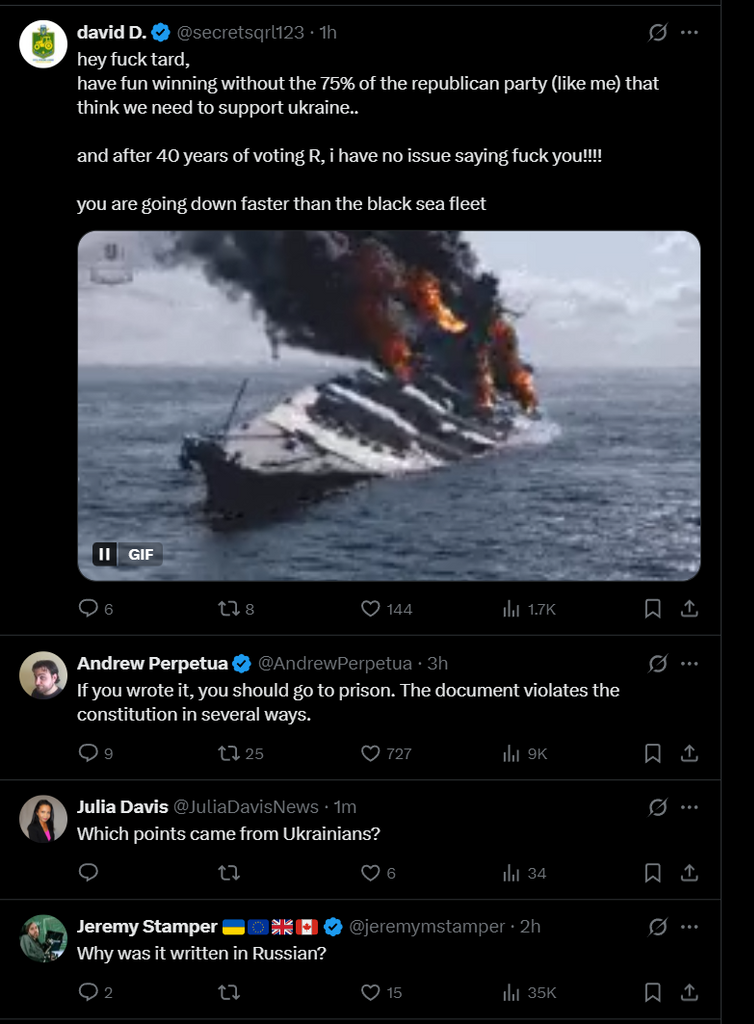
Task: Pause the sinking ship GIF
Action: 105,553
